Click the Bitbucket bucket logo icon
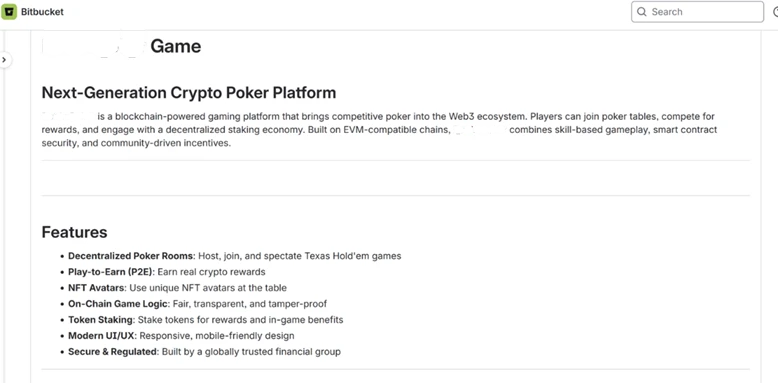Screen dimensions: 778x383 coord(9,11)
